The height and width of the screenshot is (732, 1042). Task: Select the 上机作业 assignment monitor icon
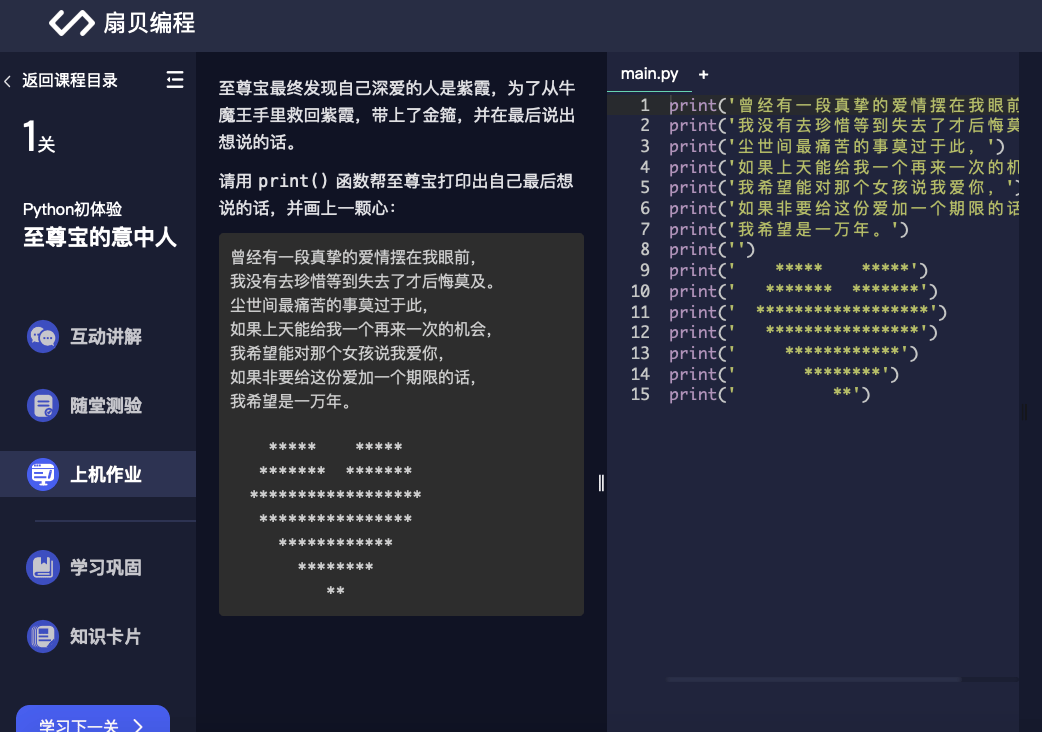(42, 475)
